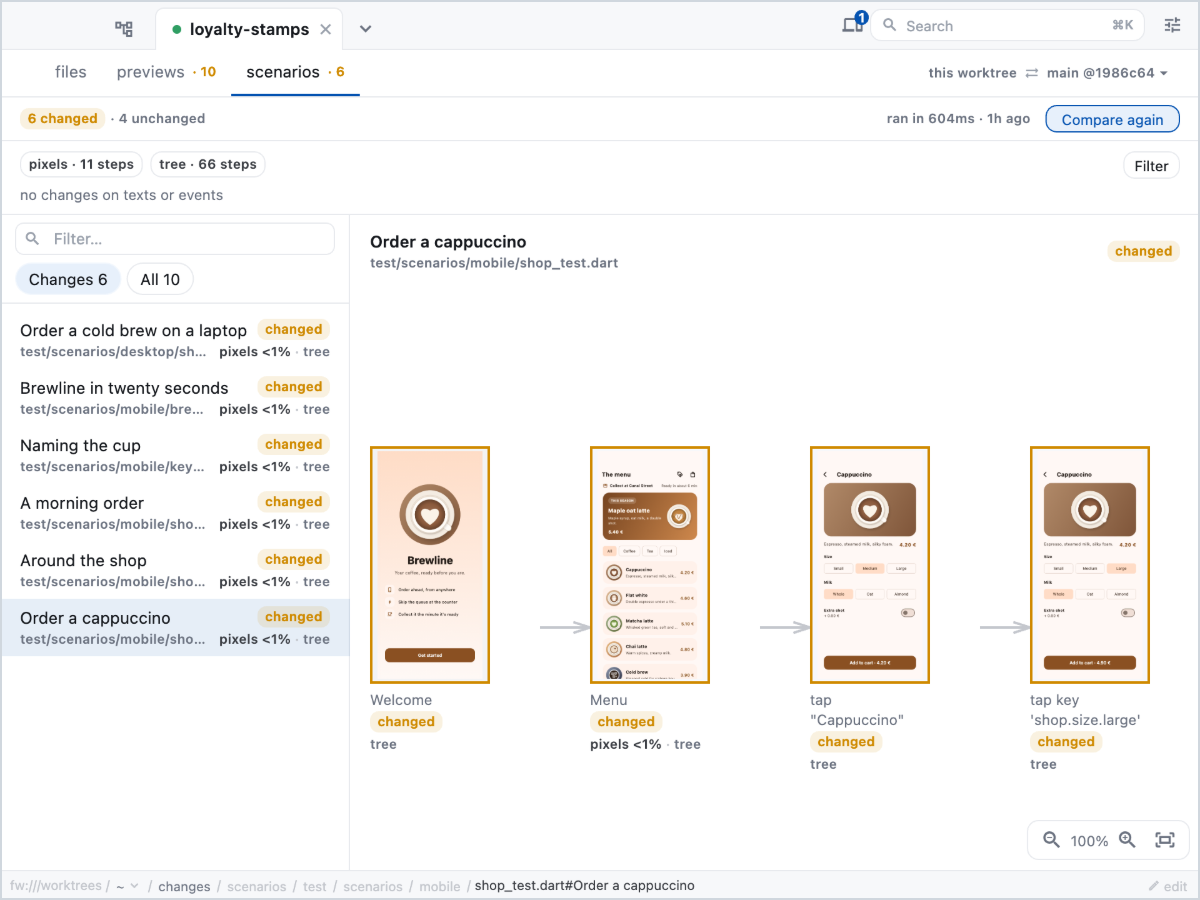This screenshot has height=900, width=1200.
Task: Toggle the Changes 6 filter chip
Action: [68, 279]
